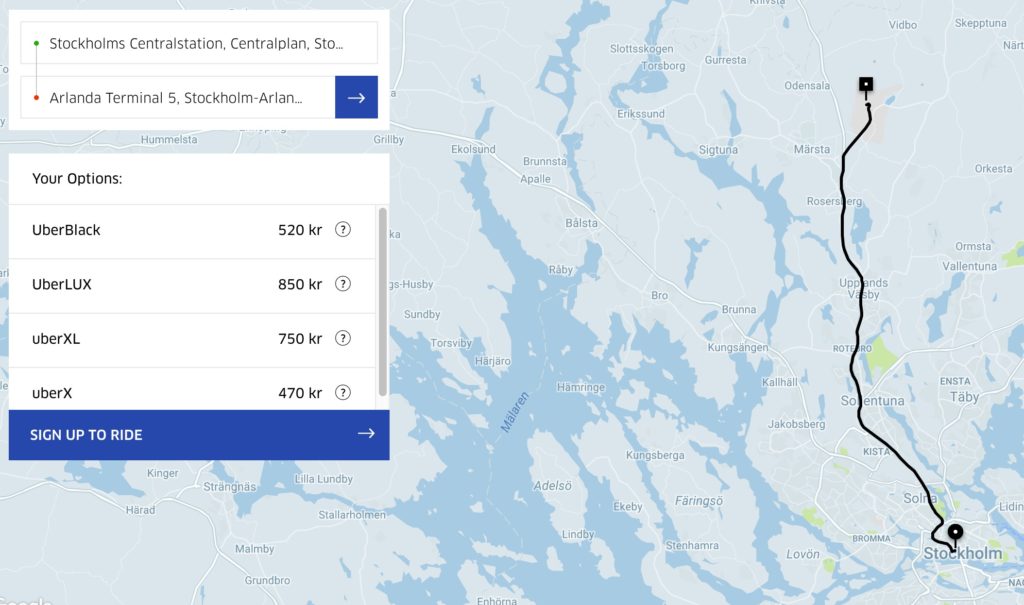
Task: Click the Your Options header
Action: 77,179
